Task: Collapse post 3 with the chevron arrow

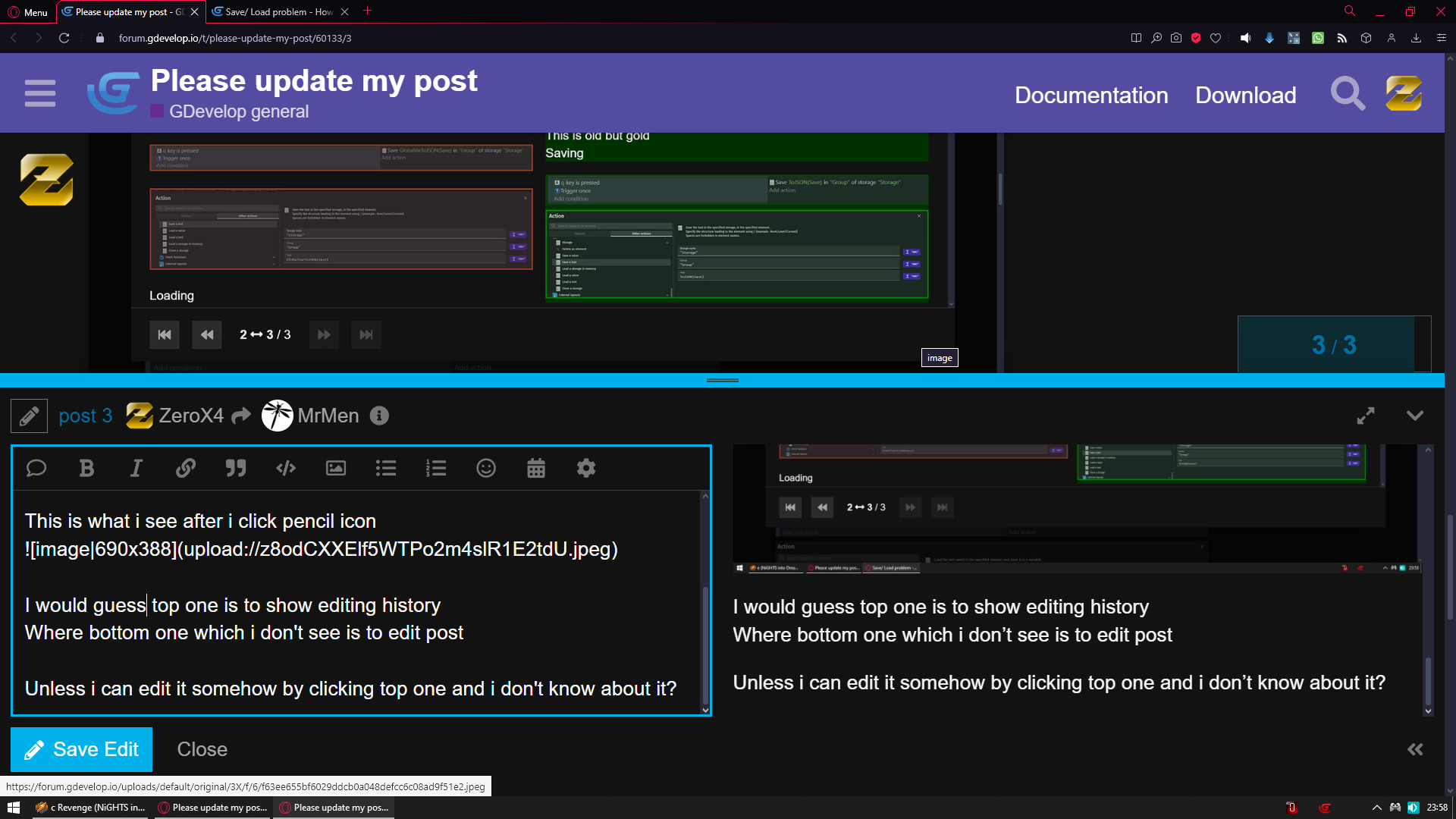Action: coord(1415,416)
